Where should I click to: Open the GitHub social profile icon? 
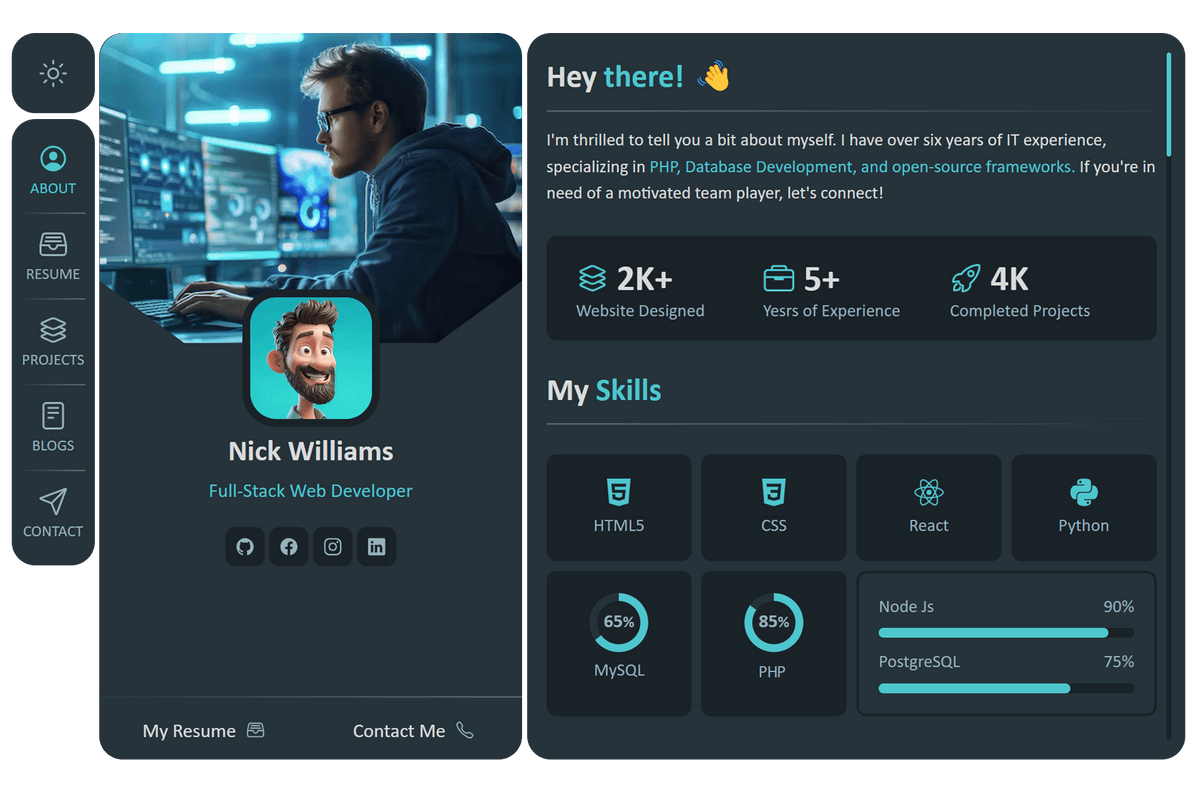pos(245,547)
